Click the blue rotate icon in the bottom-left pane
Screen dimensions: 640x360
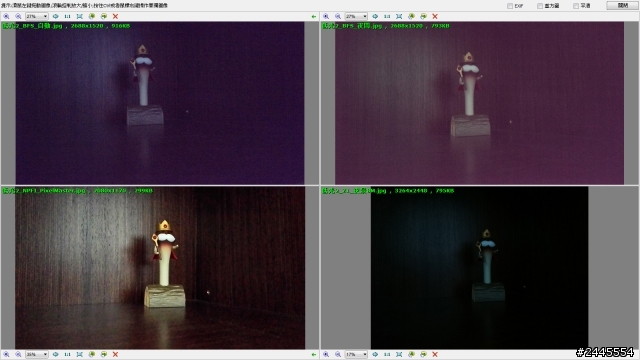pos(56,354)
